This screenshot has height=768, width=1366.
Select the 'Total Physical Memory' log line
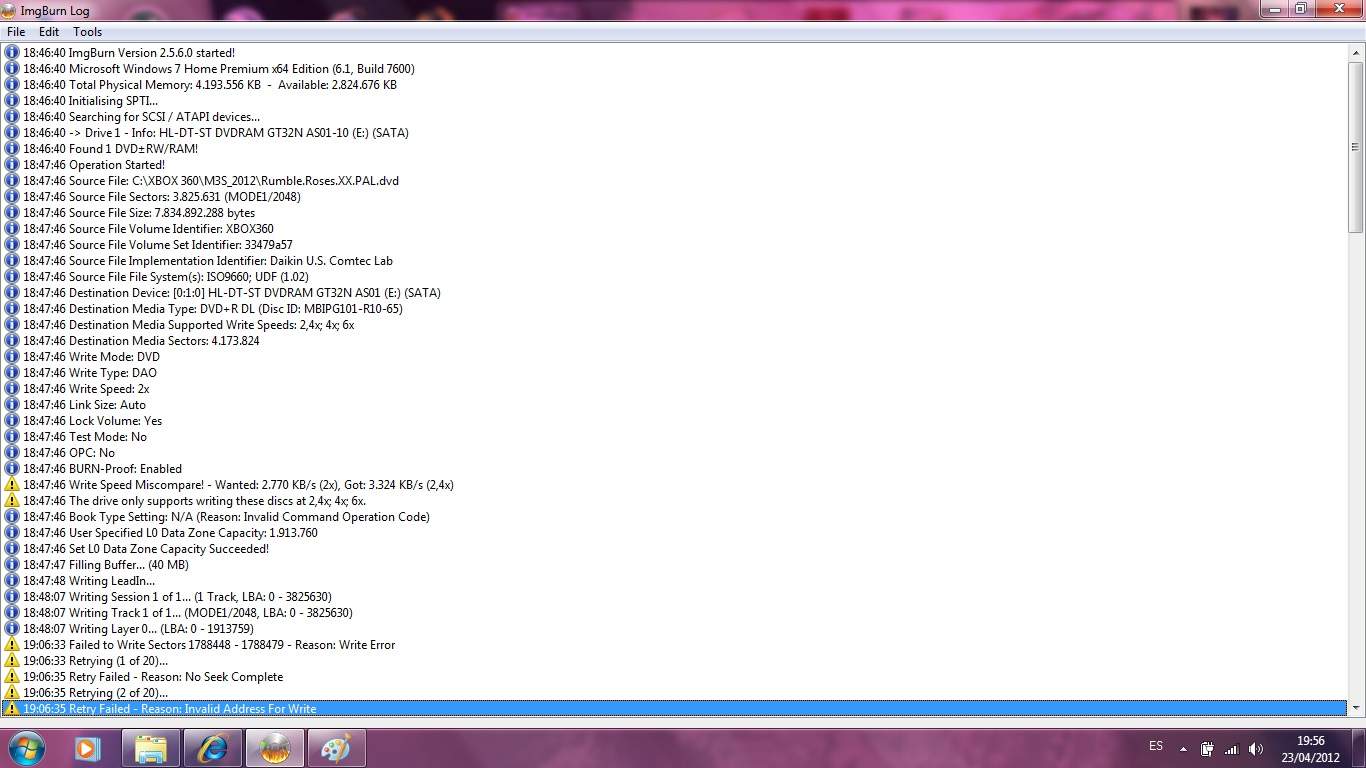[x=675, y=85]
